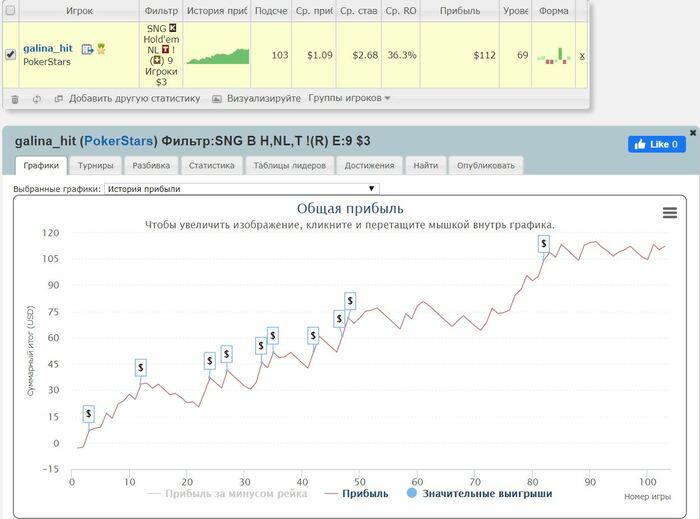Switch to the Графики tab
Image resolution: width=700 pixels, height=519 pixels.
click(x=41, y=166)
